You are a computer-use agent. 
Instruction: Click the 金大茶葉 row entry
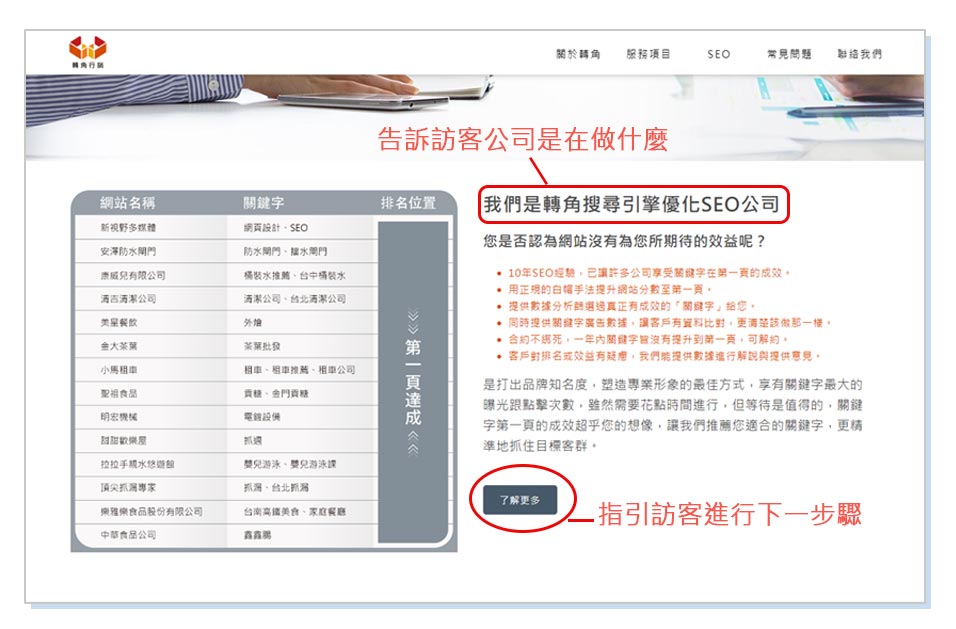(x=119, y=346)
